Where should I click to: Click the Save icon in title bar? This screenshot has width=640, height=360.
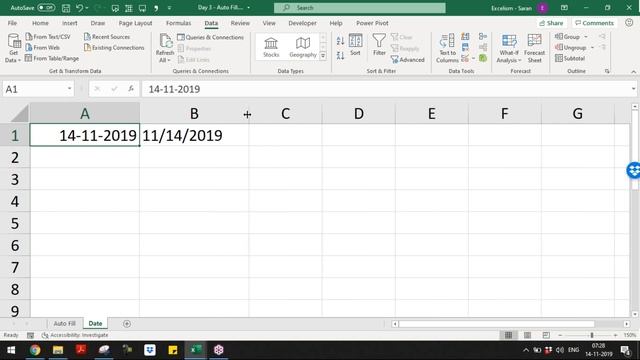click(66, 8)
